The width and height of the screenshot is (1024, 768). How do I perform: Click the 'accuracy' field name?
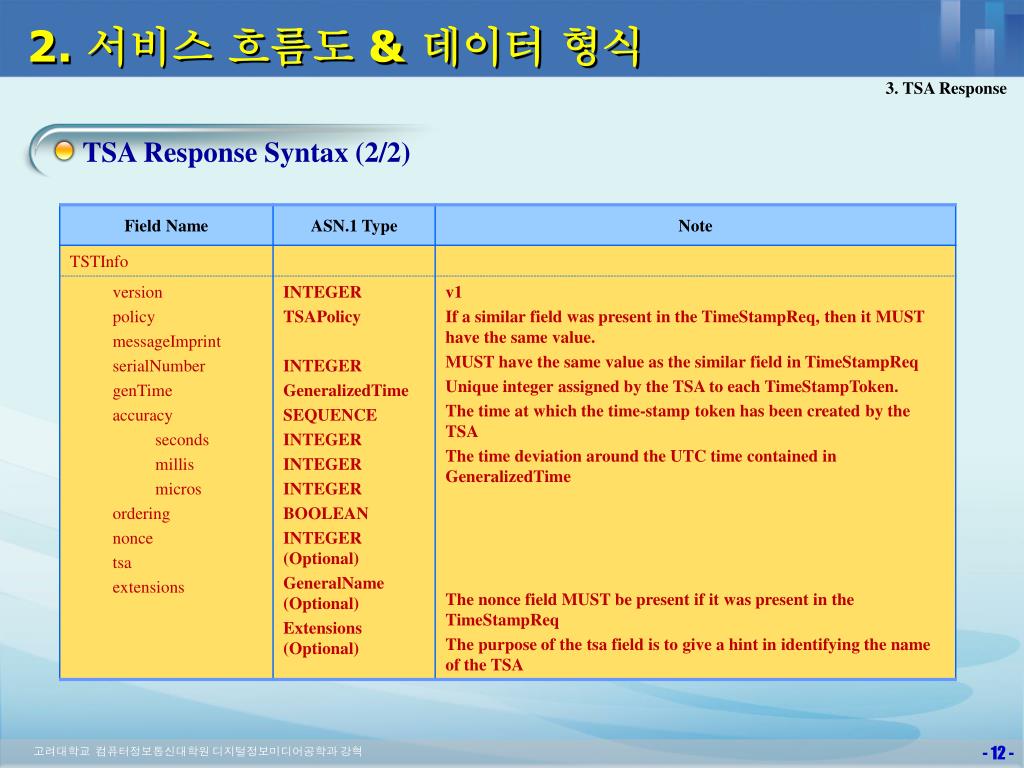[x=142, y=416]
